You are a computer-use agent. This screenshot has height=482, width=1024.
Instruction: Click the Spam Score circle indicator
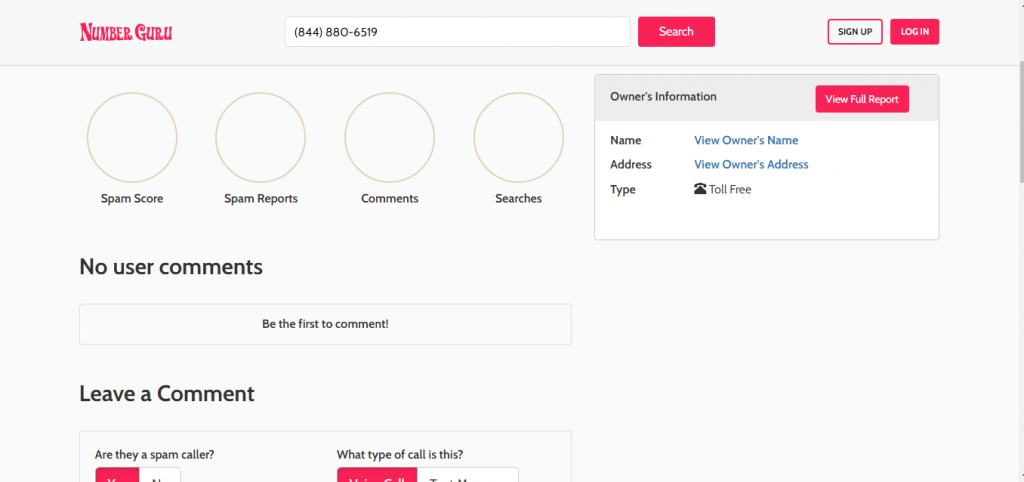point(132,137)
